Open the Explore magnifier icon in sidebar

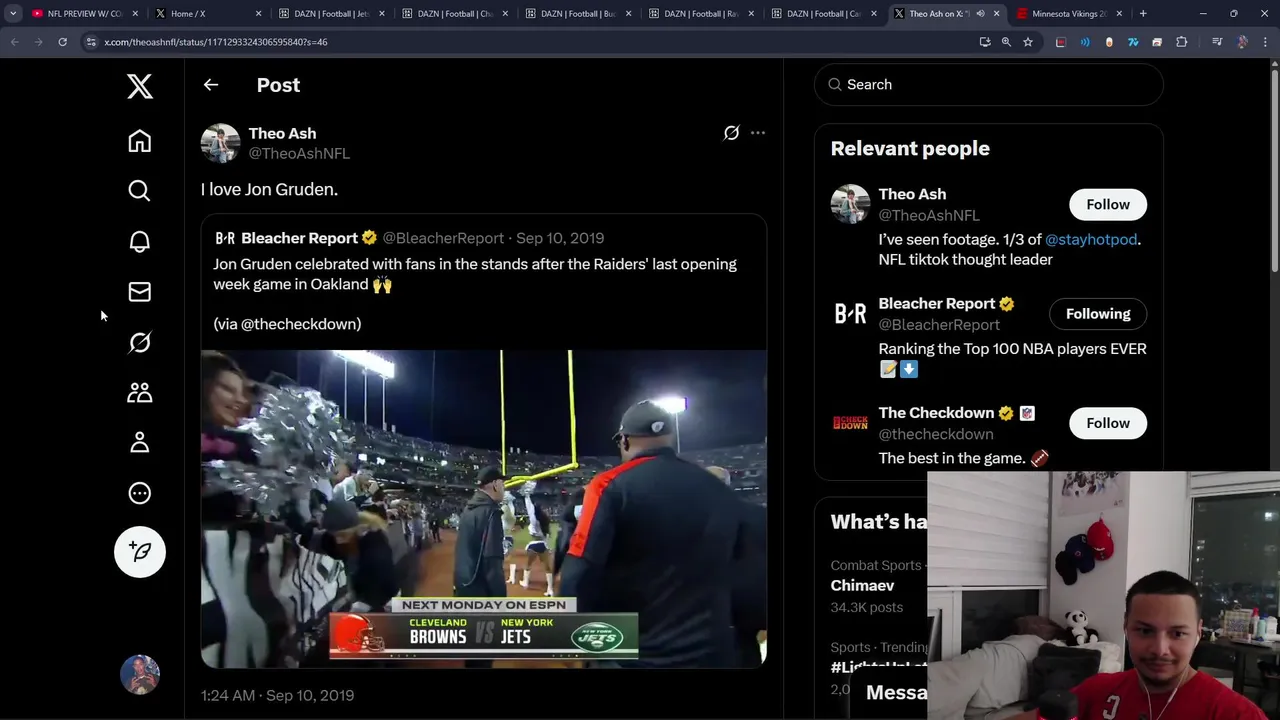pyautogui.click(x=140, y=191)
